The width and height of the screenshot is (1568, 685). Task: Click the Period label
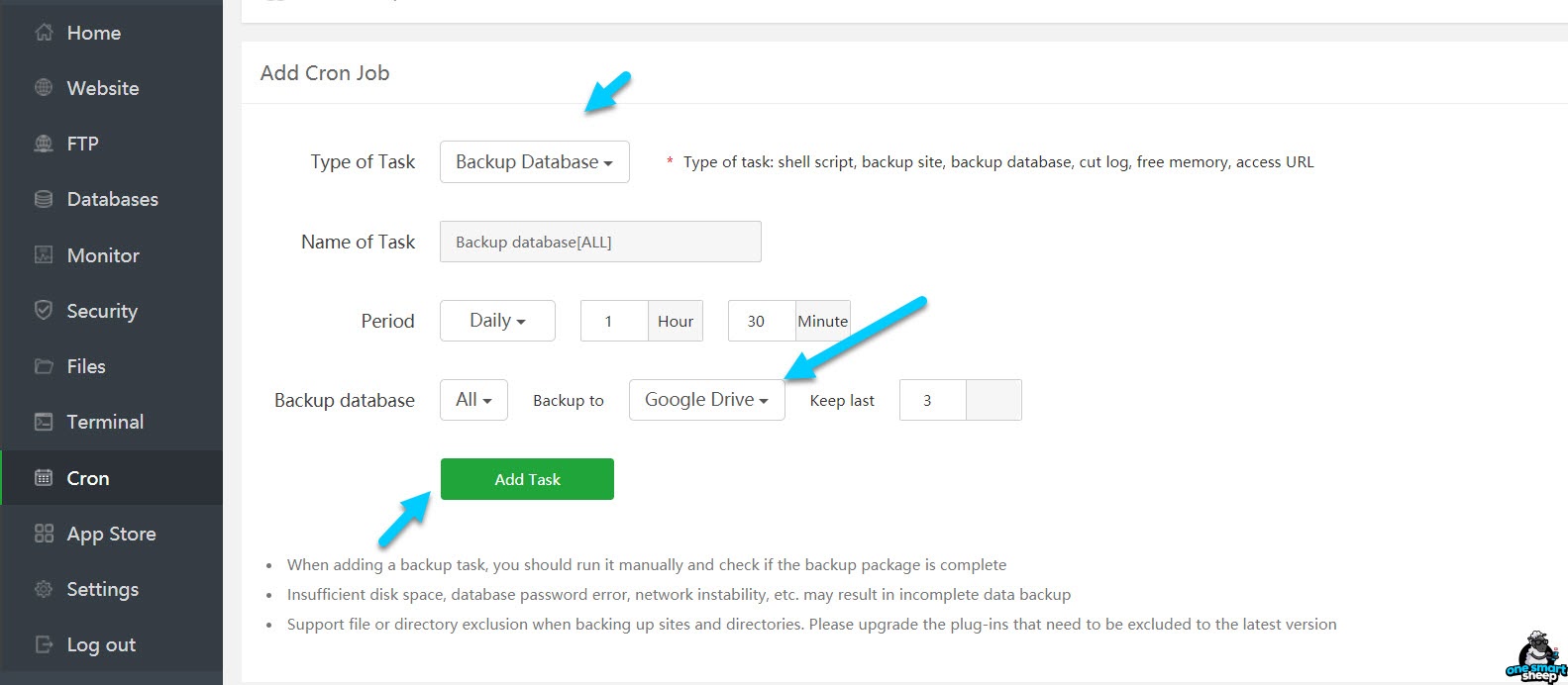tap(387, 321)
